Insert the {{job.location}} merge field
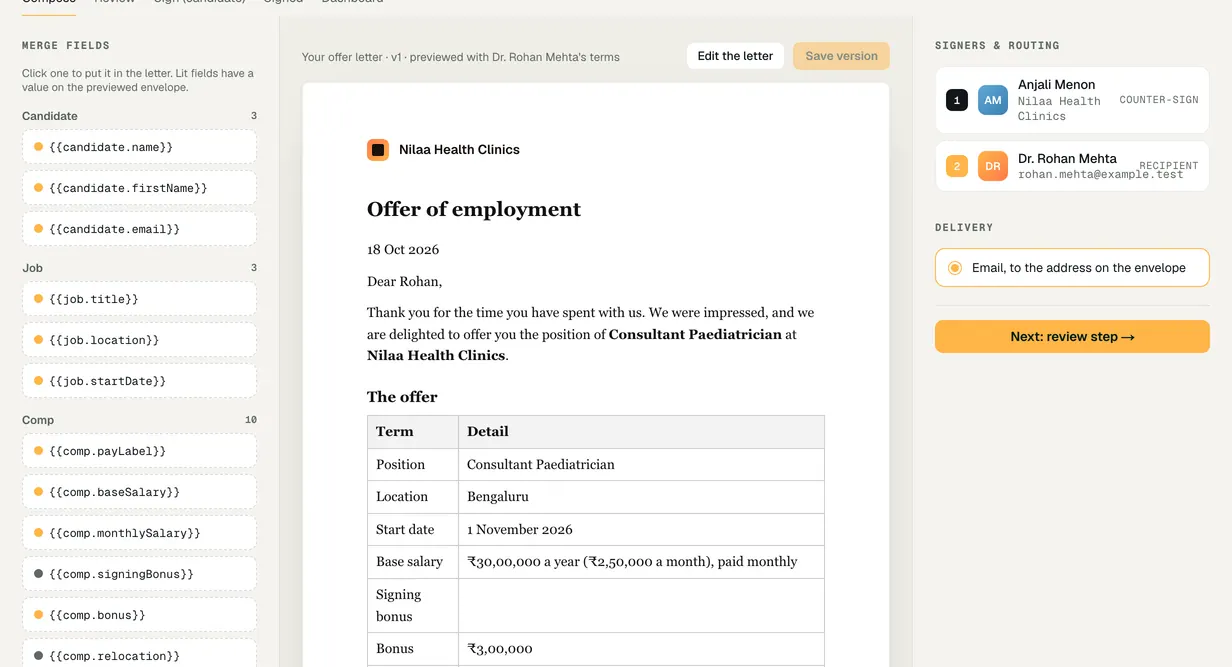Viewport: 1232px width, 667px height. point(139,340)
